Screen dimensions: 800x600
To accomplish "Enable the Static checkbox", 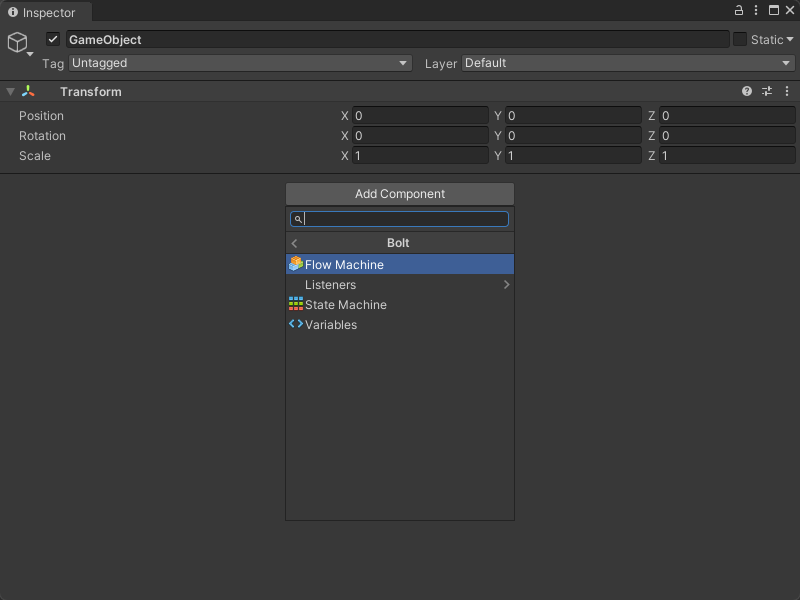I will (740, 39).
